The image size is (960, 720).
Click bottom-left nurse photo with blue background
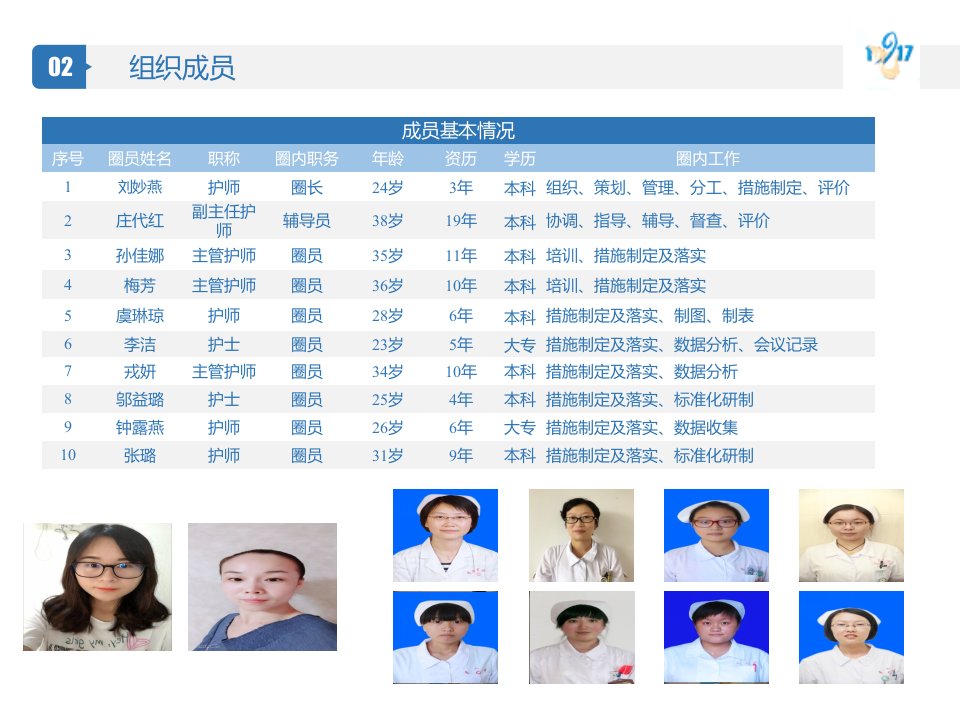click(445, 637)
